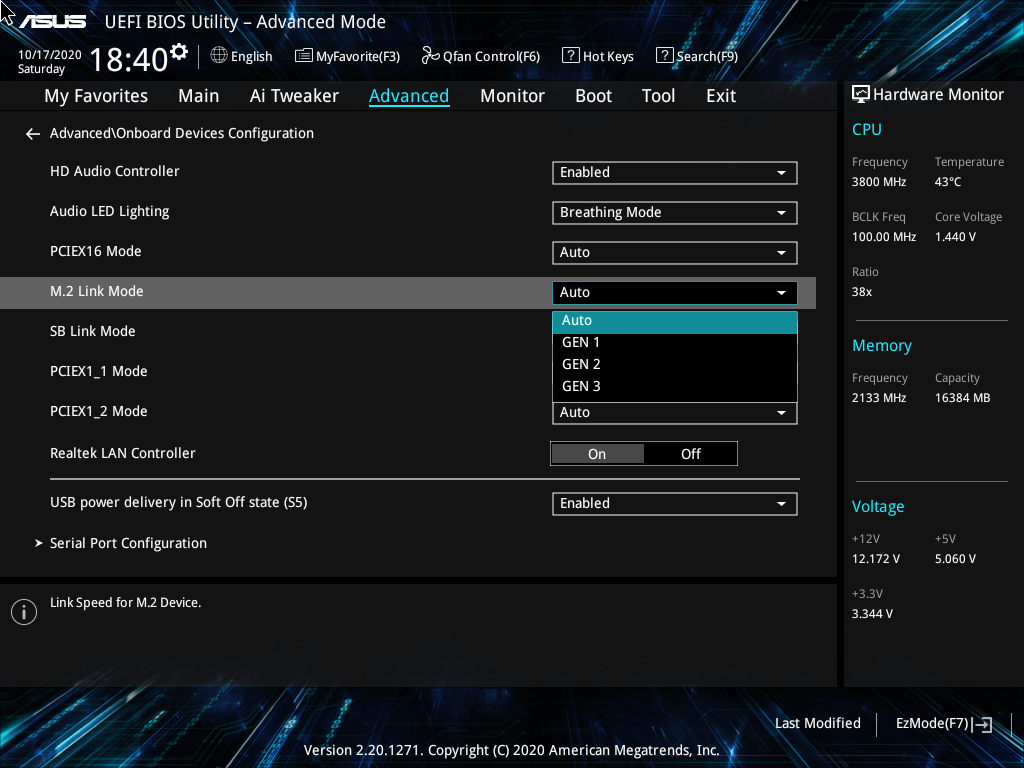Select the Advanced tab

pyautogui.click(x=409, y=96)
